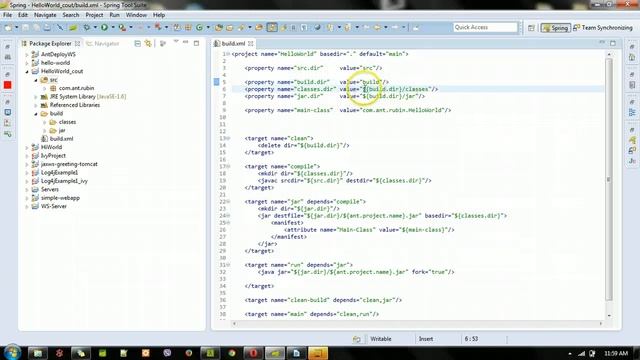Maximize the Package Explorer view
The width and height of the screenshot is (640, 360).
pos(196,43)
